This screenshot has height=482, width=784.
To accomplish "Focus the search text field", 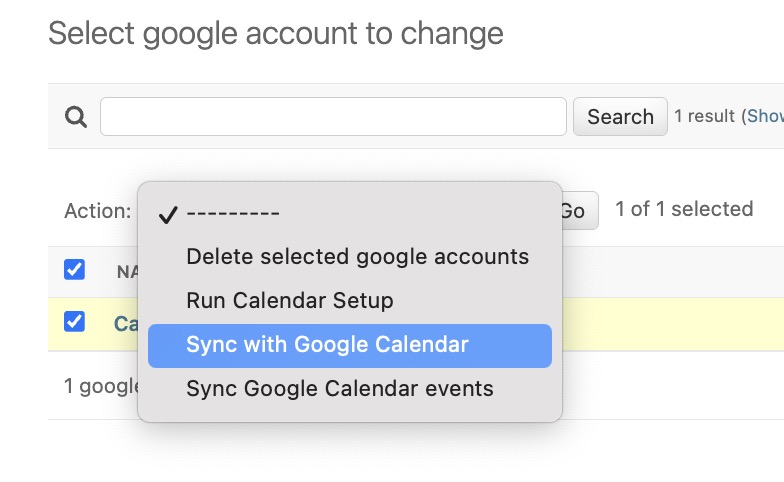I will pos(333,117).
